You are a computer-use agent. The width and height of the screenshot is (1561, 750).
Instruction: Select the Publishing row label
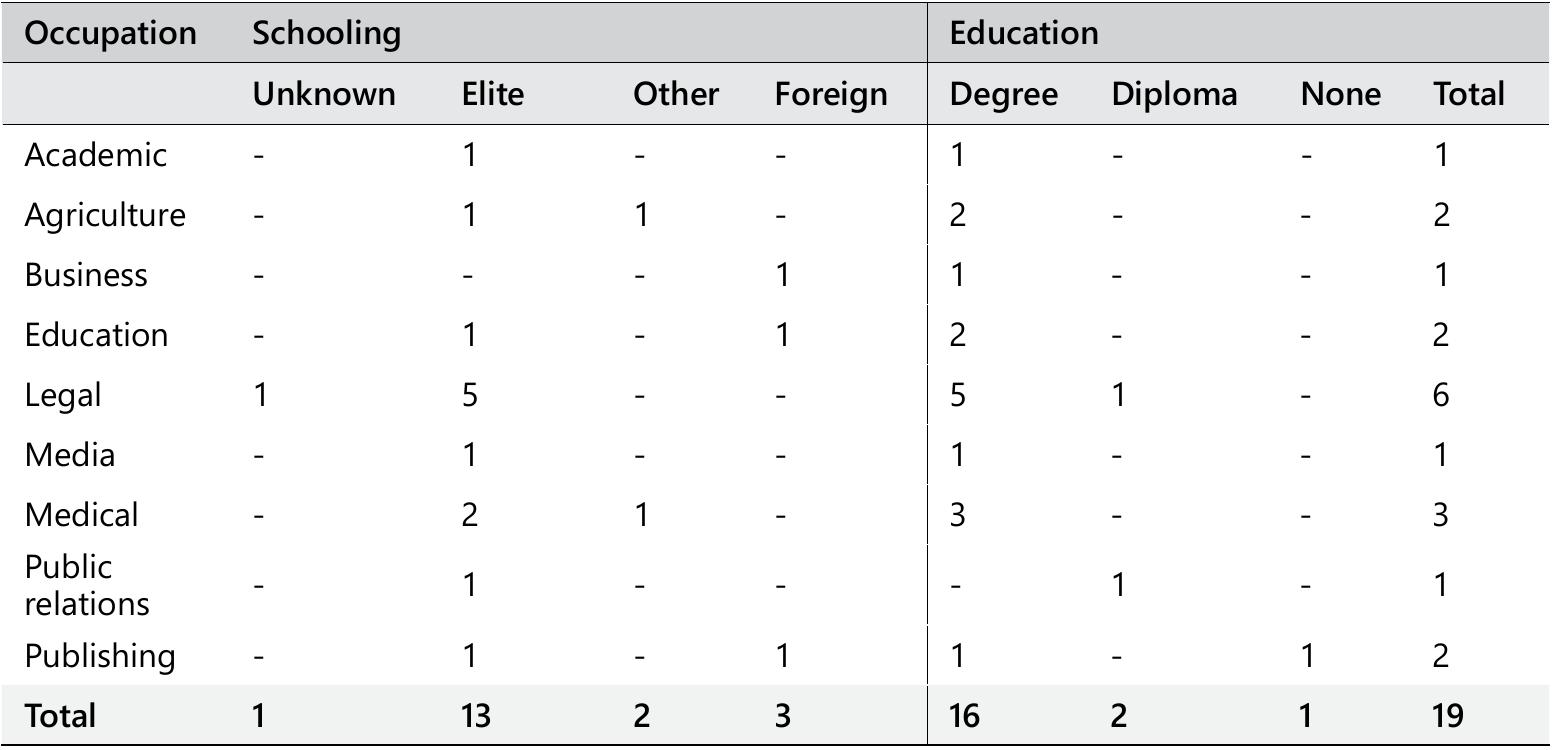click(100, 656)
